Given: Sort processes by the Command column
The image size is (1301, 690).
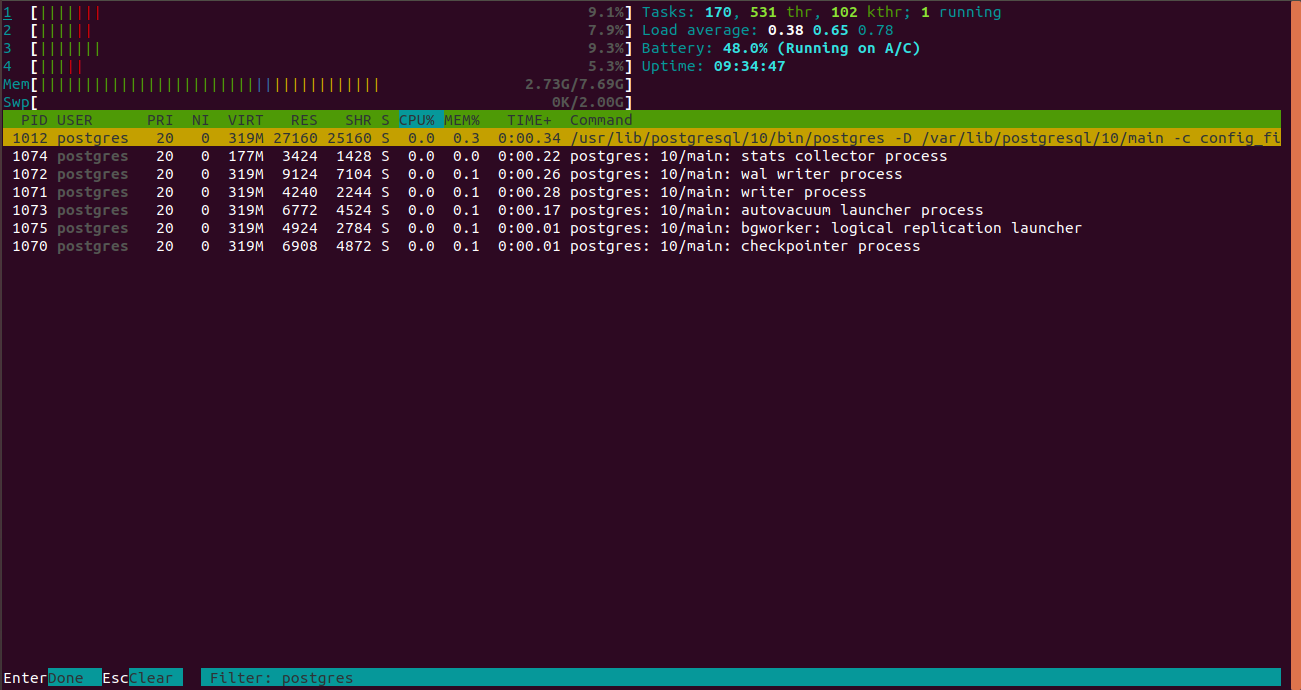Looking at the screenshot, I should [x=600, y=119].
